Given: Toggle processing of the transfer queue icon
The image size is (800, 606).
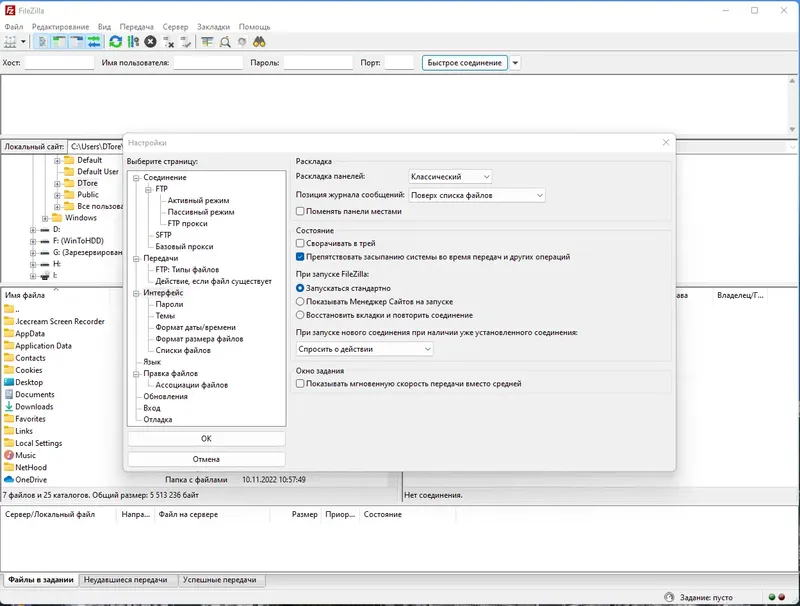Looking at the screenshot, I should (133, 42).
